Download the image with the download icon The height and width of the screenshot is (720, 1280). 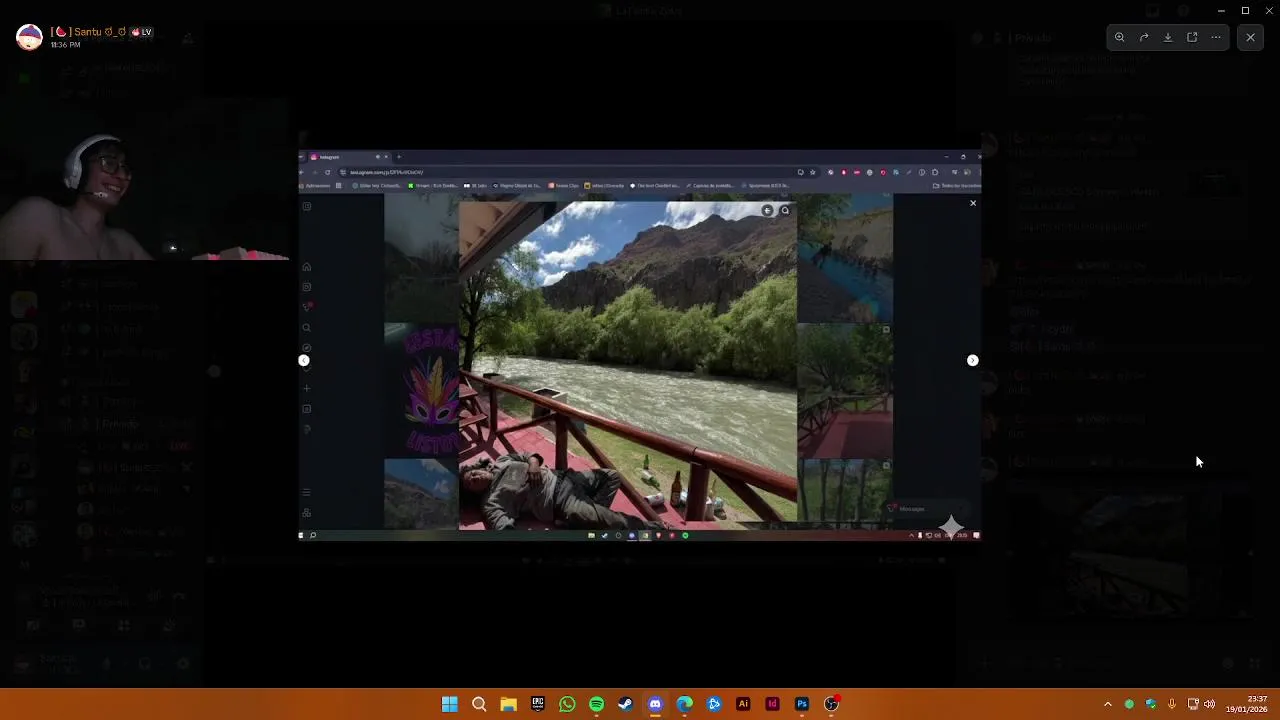(x=1168, y=37)
